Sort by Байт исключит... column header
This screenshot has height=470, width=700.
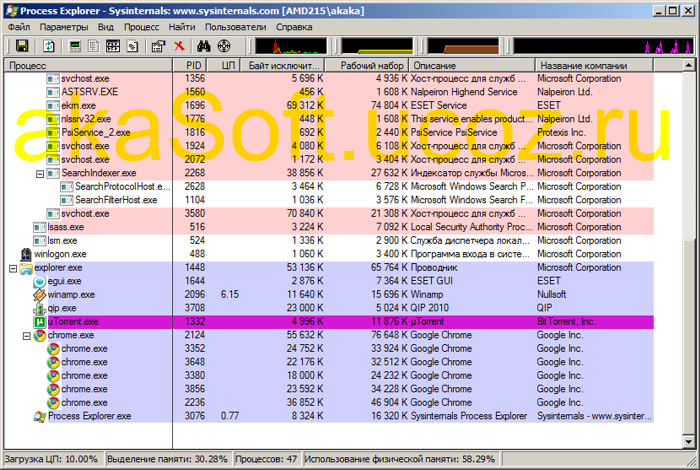(x=283, y=66)
